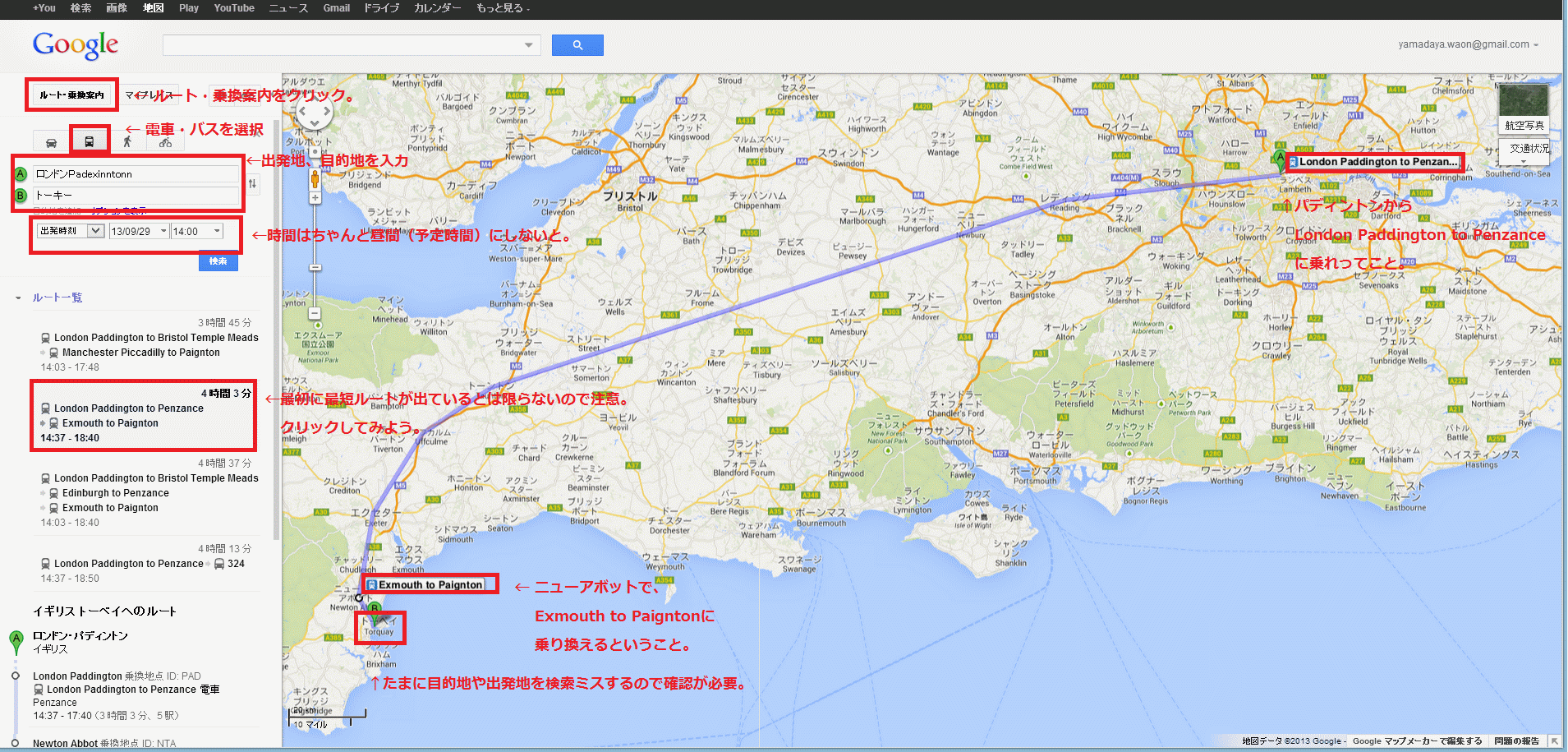Click the 324 bus icon in the route list

tap(220, 564)
